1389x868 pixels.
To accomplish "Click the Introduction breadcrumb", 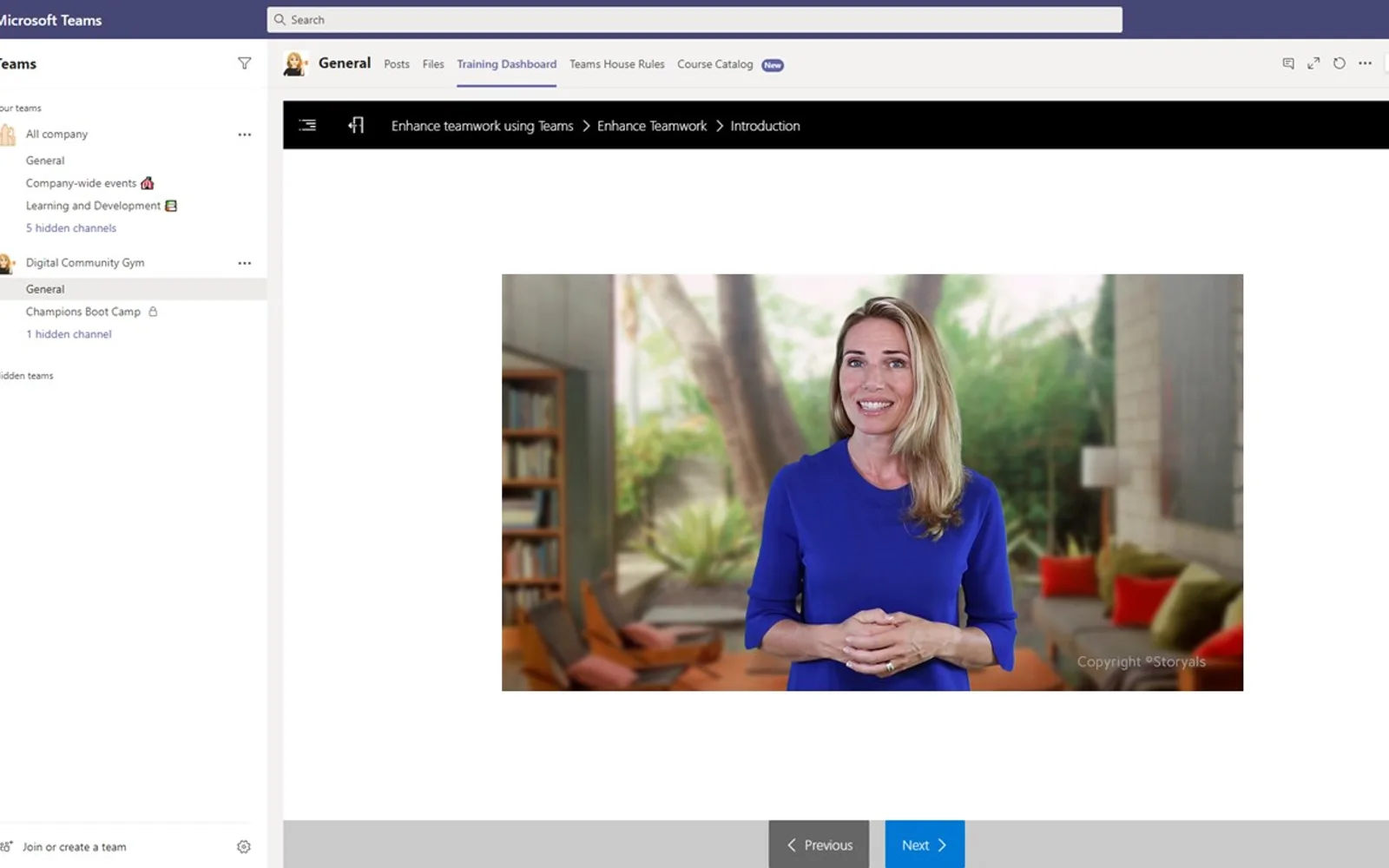I will [x=765, y=126].
